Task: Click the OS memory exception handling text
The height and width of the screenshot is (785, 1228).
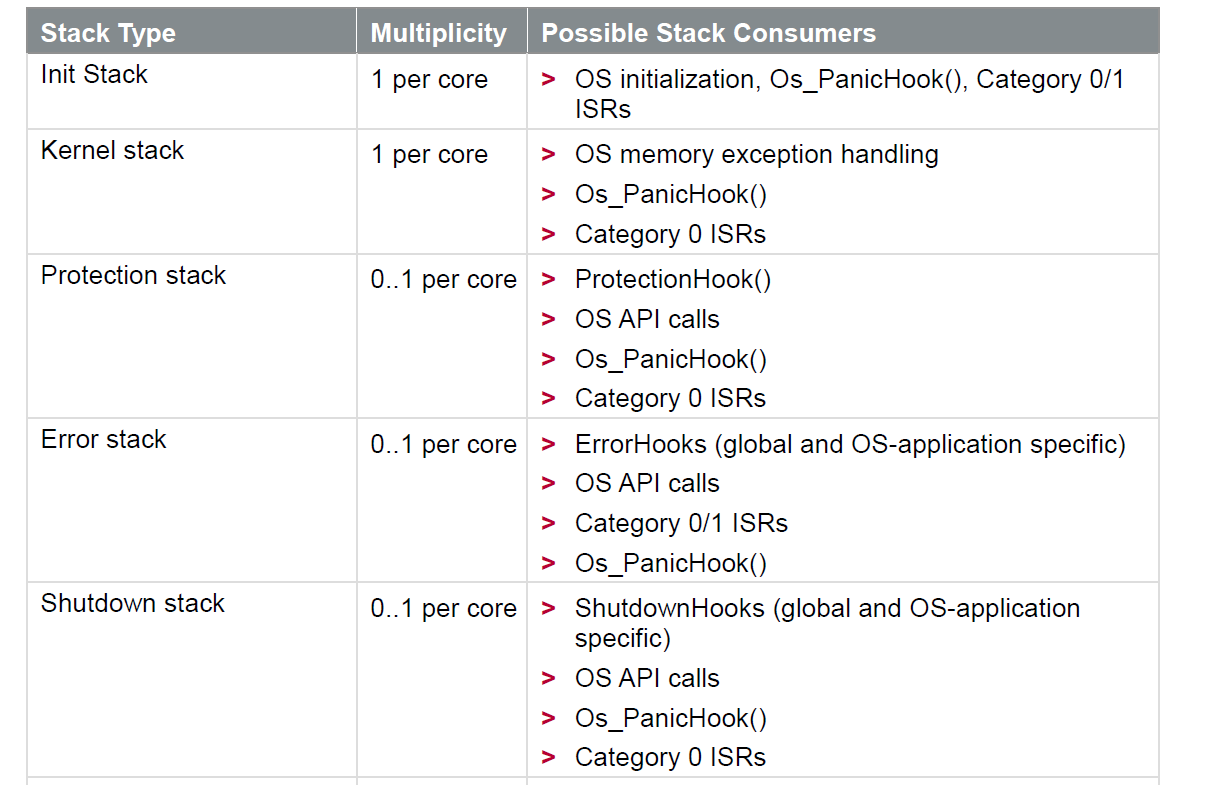Action: point(756,155)
